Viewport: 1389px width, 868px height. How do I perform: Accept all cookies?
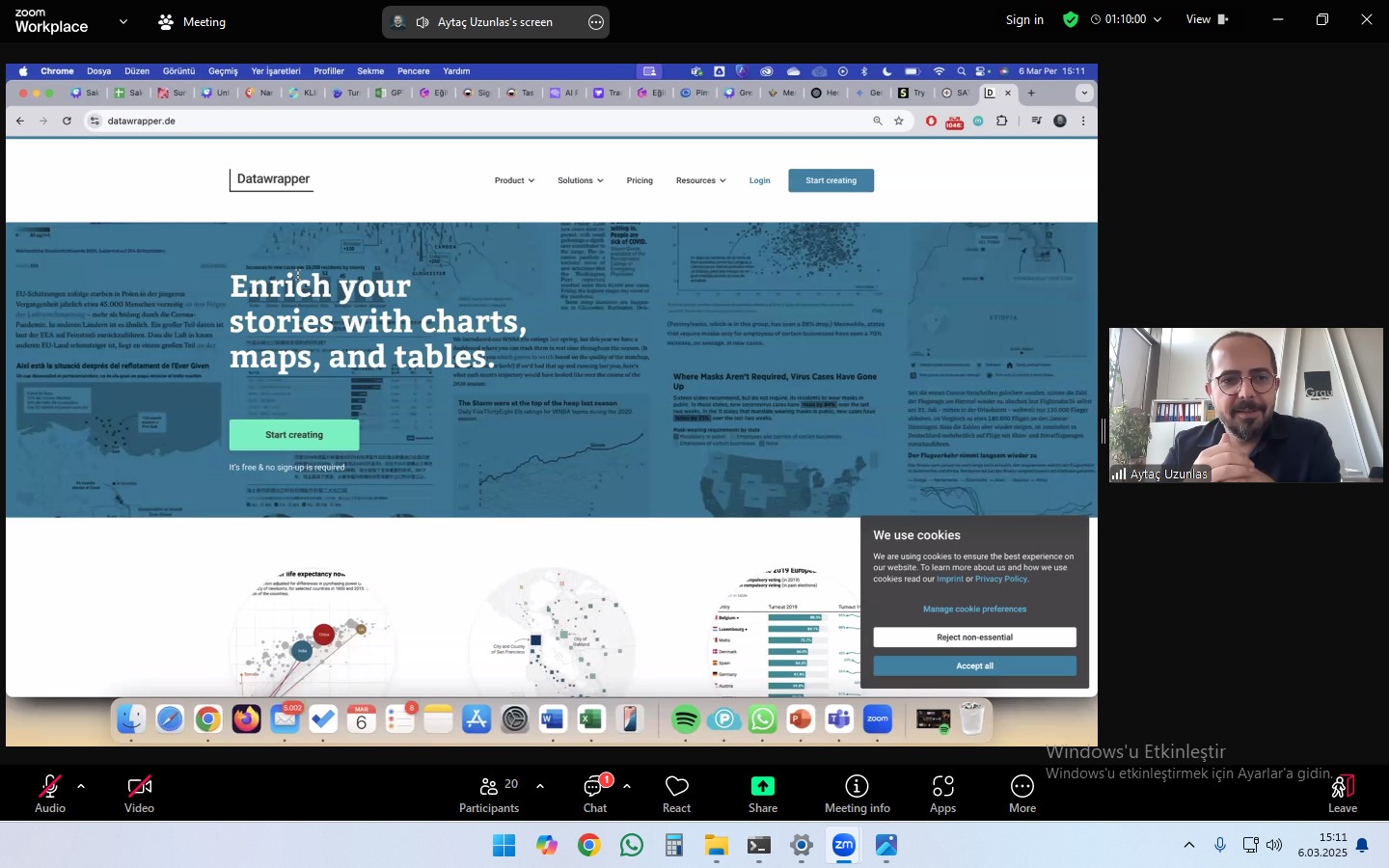click(x=974, y=666)
